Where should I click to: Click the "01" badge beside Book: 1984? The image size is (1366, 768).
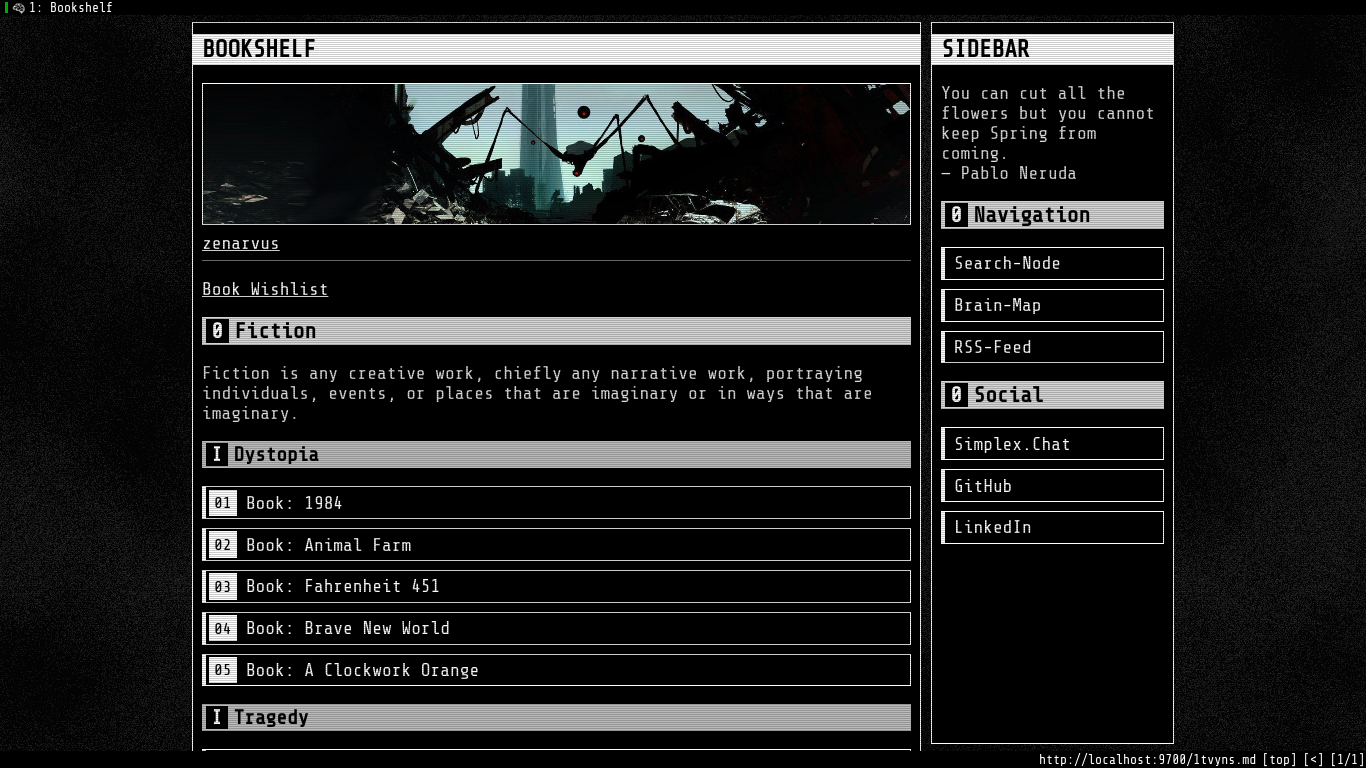[222, 503]
